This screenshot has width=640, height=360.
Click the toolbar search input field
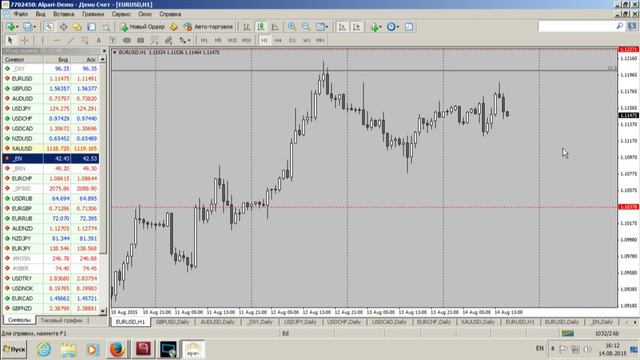[577, 27]
